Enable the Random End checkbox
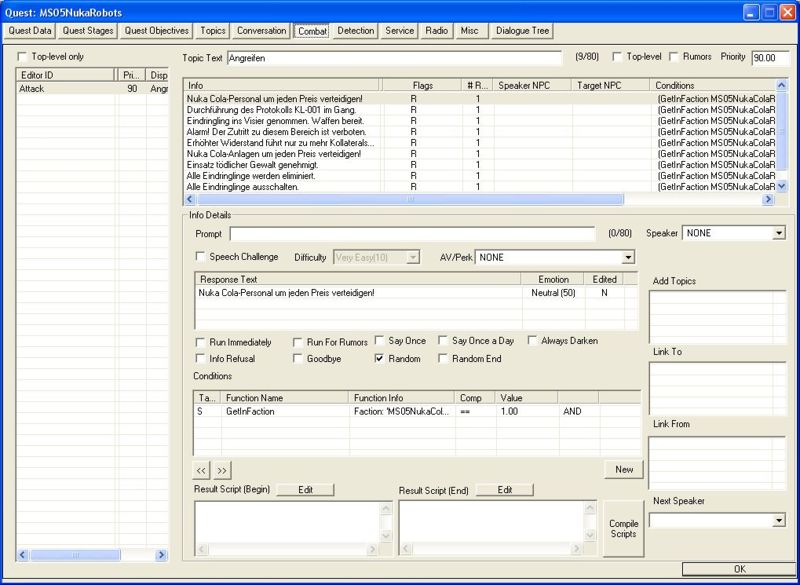The height and width of the screenshot is (585, 800). (x=443, y=359)
